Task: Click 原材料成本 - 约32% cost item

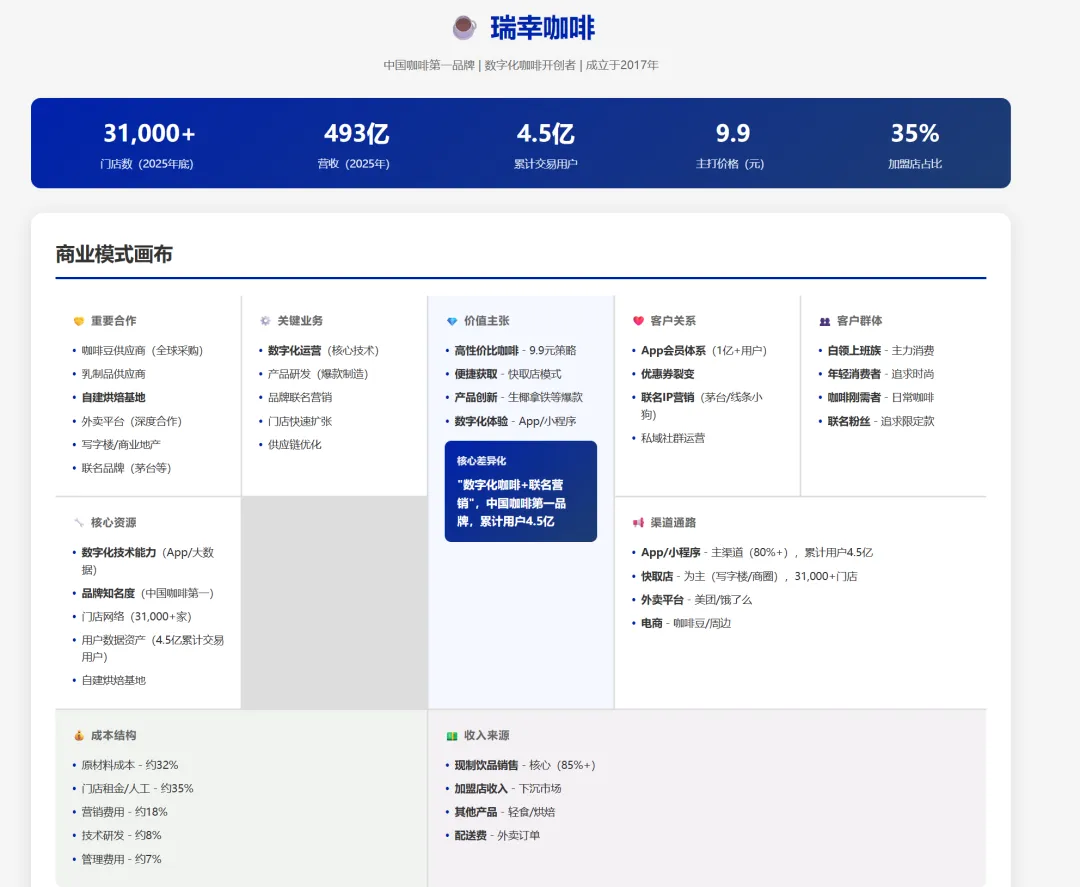Action: point(129,765)
